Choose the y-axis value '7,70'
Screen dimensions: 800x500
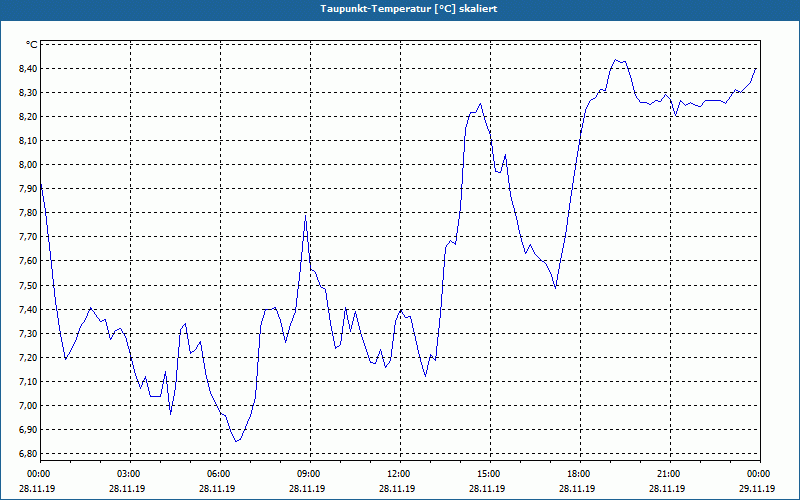pos(29,237)
